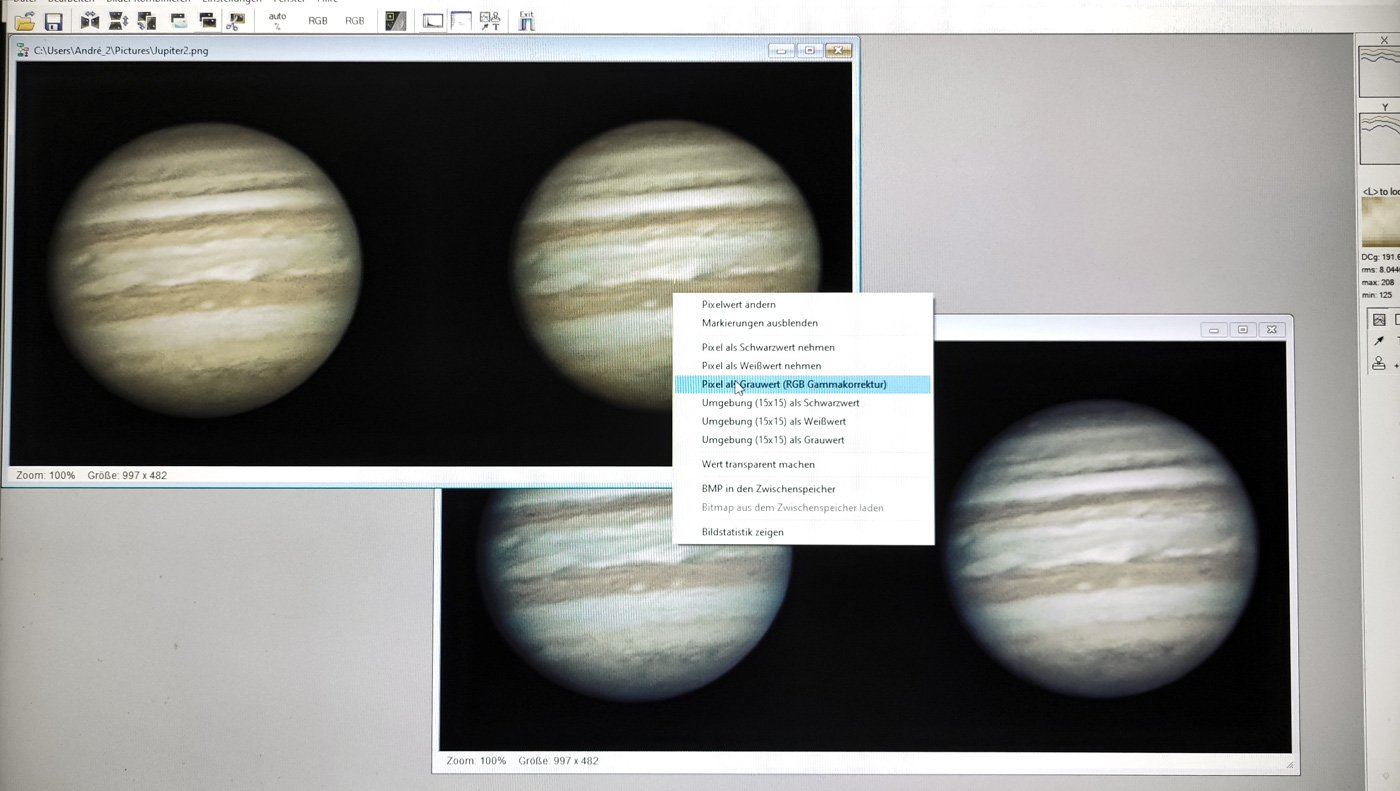Click the Y profile graph in the right panel
Image resolution: width=1400 pixels, height=791 pixels.
(x=1379, y=137)
